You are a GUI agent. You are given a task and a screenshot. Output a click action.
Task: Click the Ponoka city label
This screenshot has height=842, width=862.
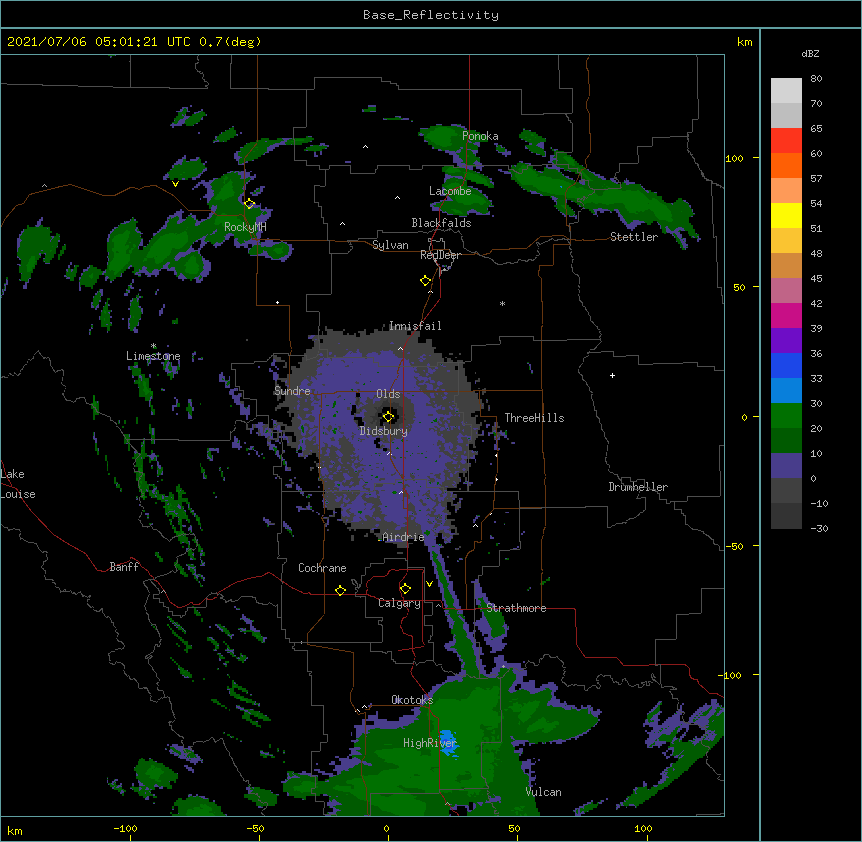click(480, 136)
